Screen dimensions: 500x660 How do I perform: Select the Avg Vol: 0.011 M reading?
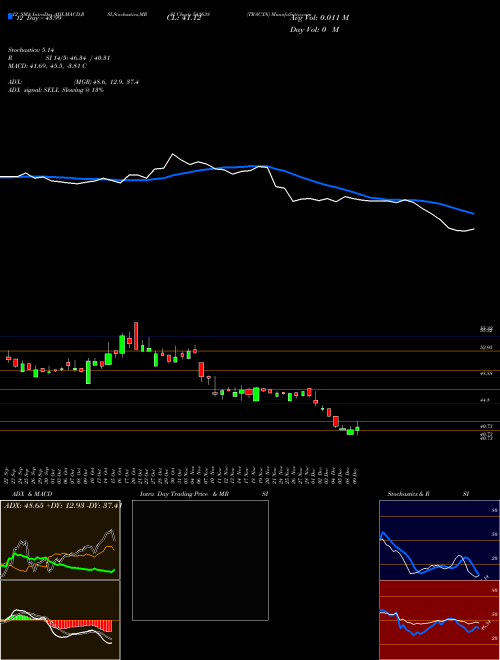tap(319, 18)
